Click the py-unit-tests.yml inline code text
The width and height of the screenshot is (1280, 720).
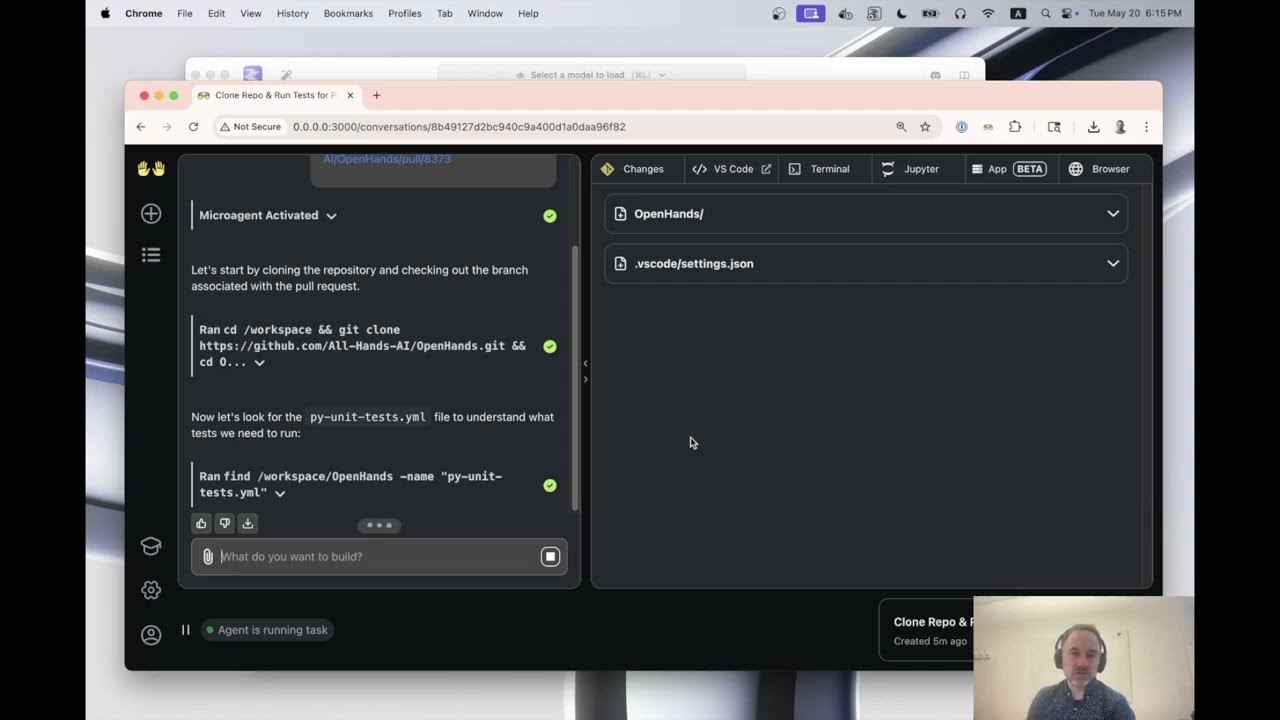[367, 417]
